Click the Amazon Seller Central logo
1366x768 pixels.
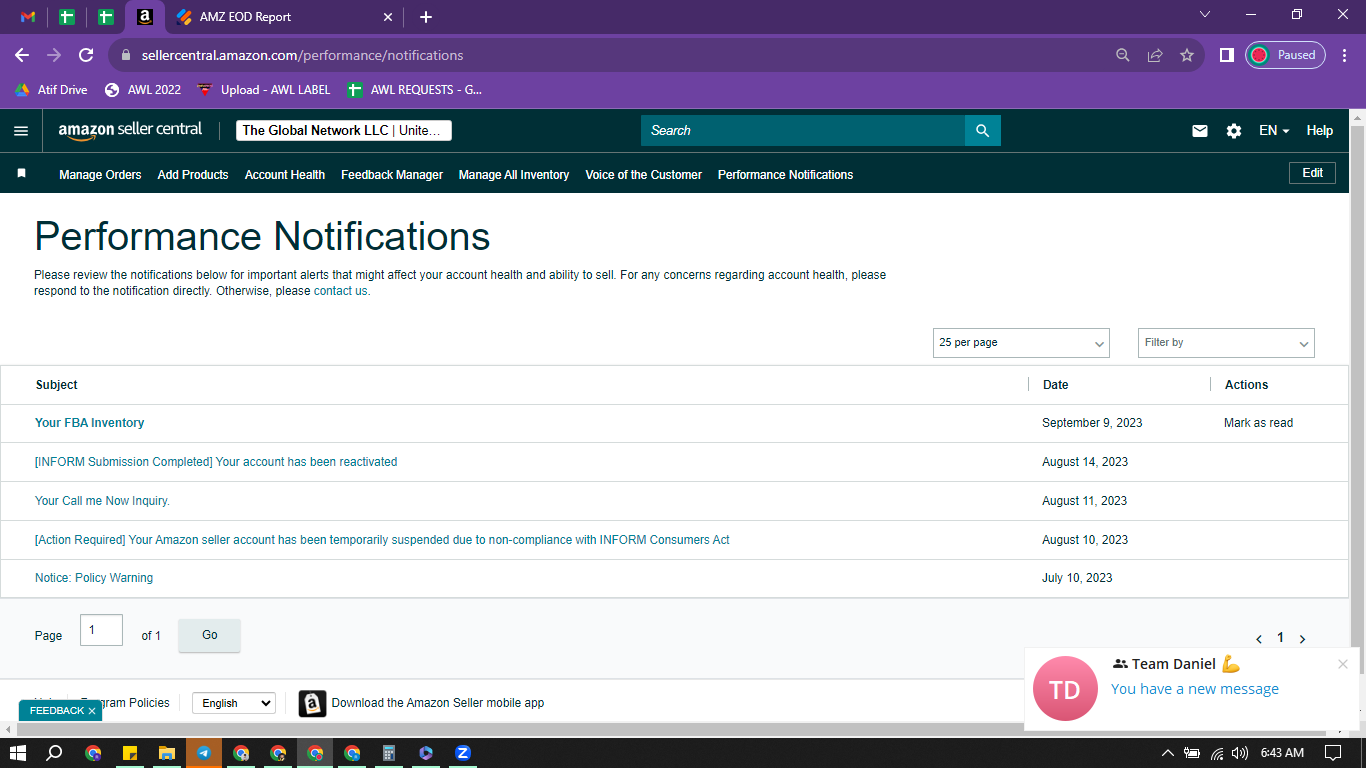point(130,131)
